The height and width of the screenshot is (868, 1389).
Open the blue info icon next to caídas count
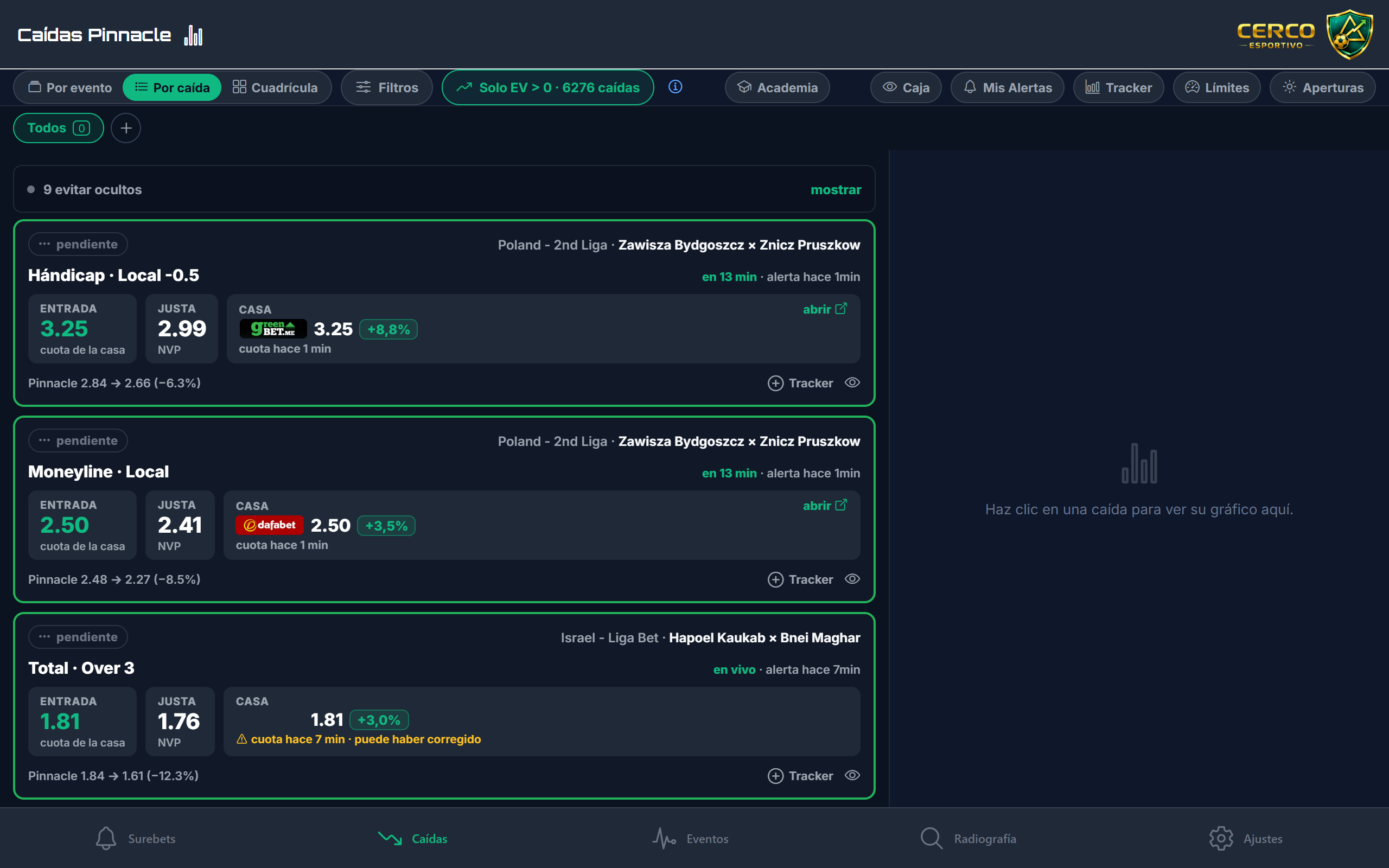pos(675,87)
